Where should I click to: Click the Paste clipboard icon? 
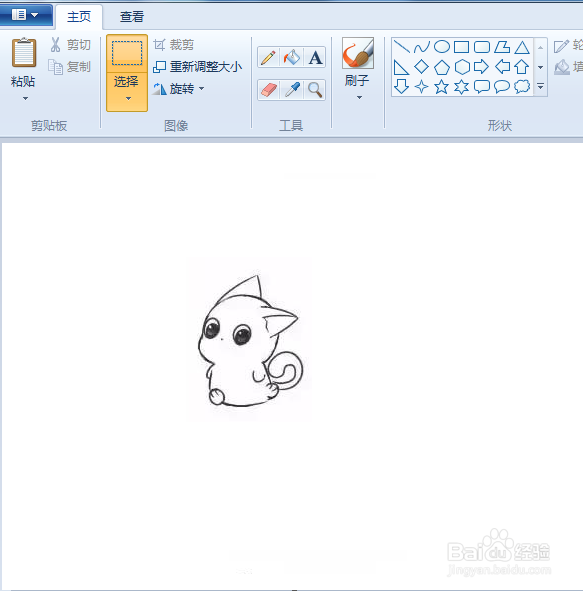tap(24, 52)
